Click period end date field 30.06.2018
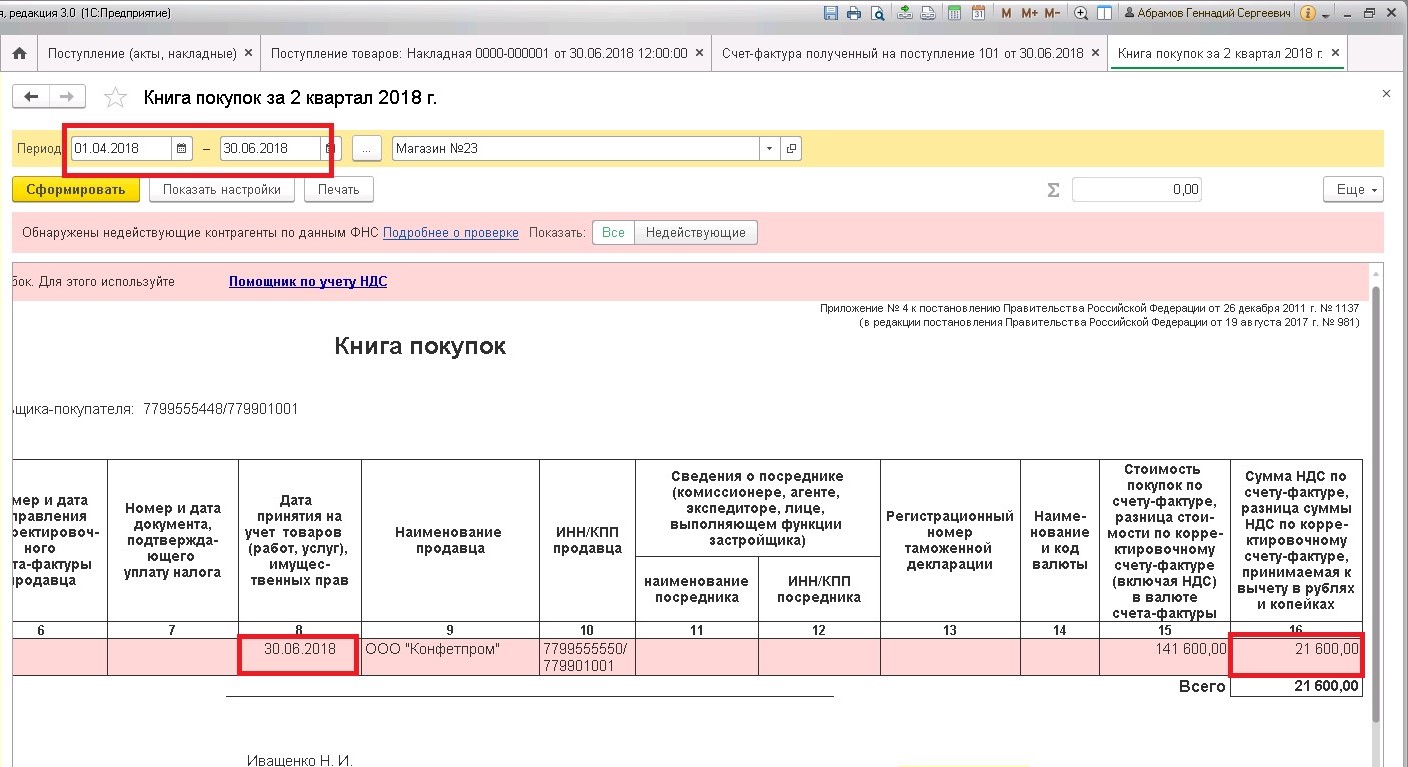 click(x=270, y=148)
